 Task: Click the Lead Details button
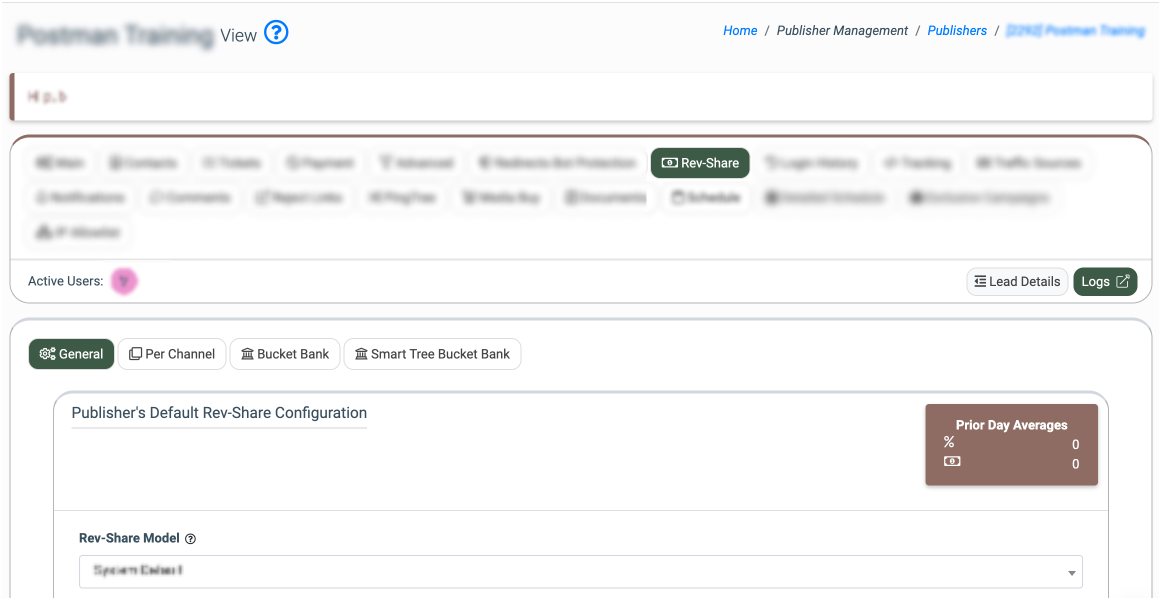1017,282
